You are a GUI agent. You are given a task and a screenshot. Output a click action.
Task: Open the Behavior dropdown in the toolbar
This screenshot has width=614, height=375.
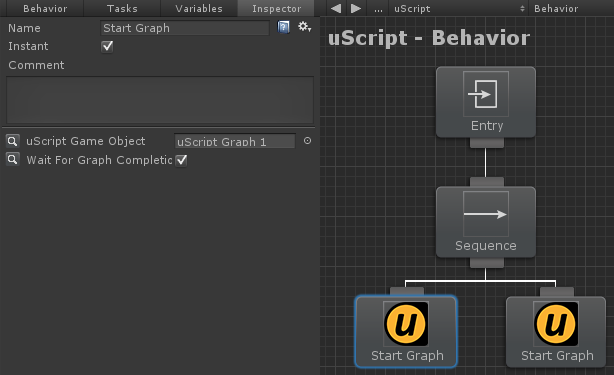[571, 8]
